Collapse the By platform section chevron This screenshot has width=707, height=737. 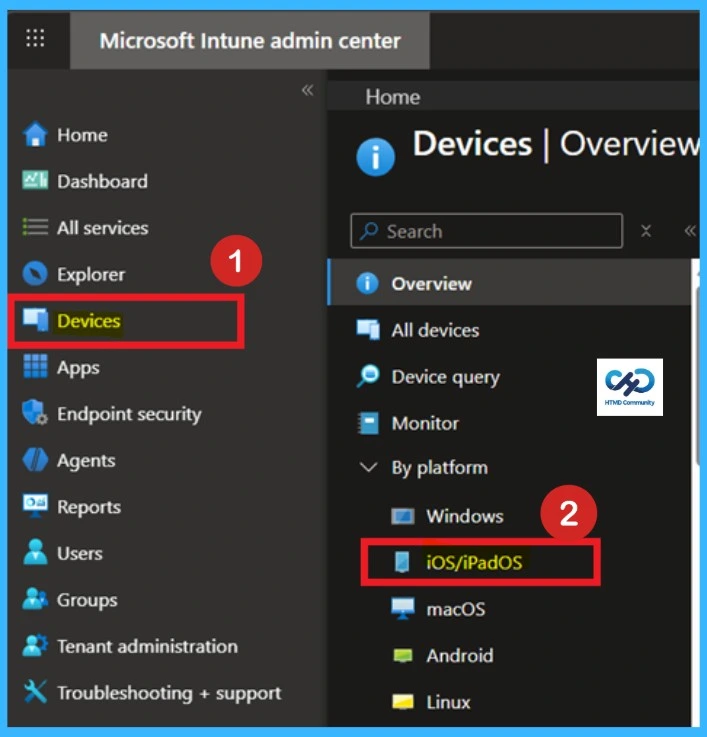pos(368,467)
